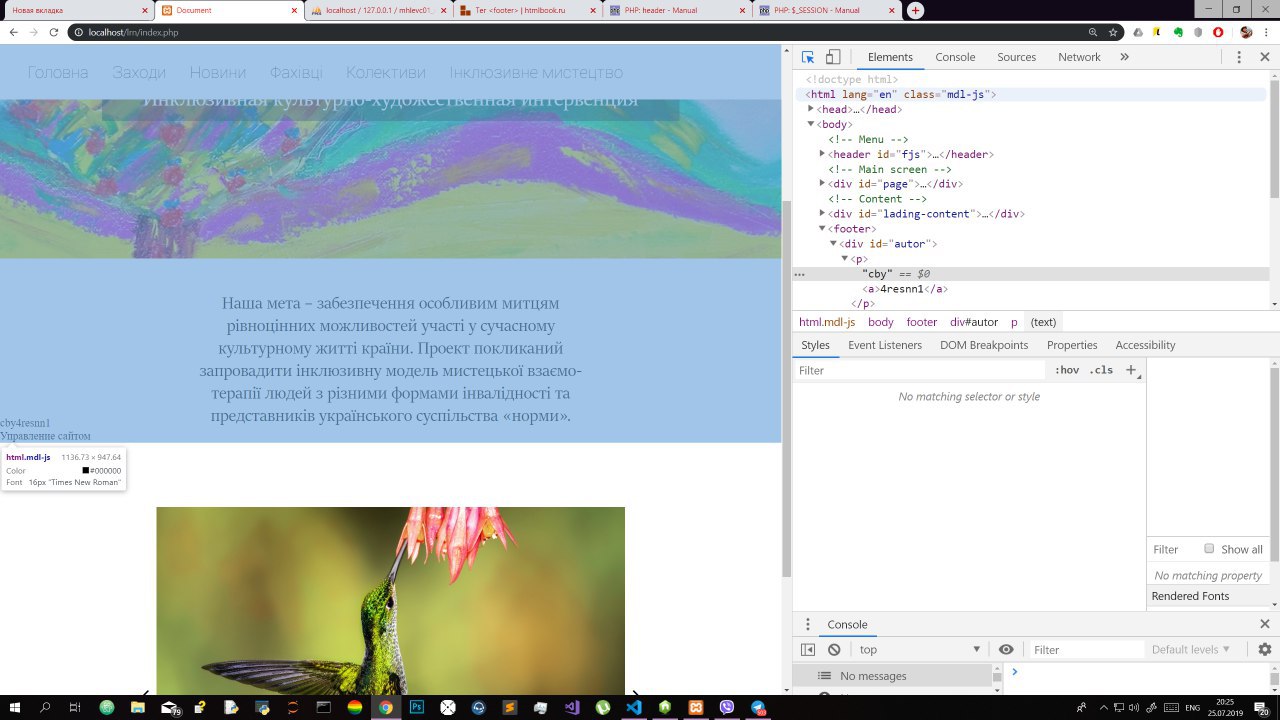Open the top JavaScript context dropdown
The width and height of the screenshot is (1280, 720).
(x=920, y=650)
